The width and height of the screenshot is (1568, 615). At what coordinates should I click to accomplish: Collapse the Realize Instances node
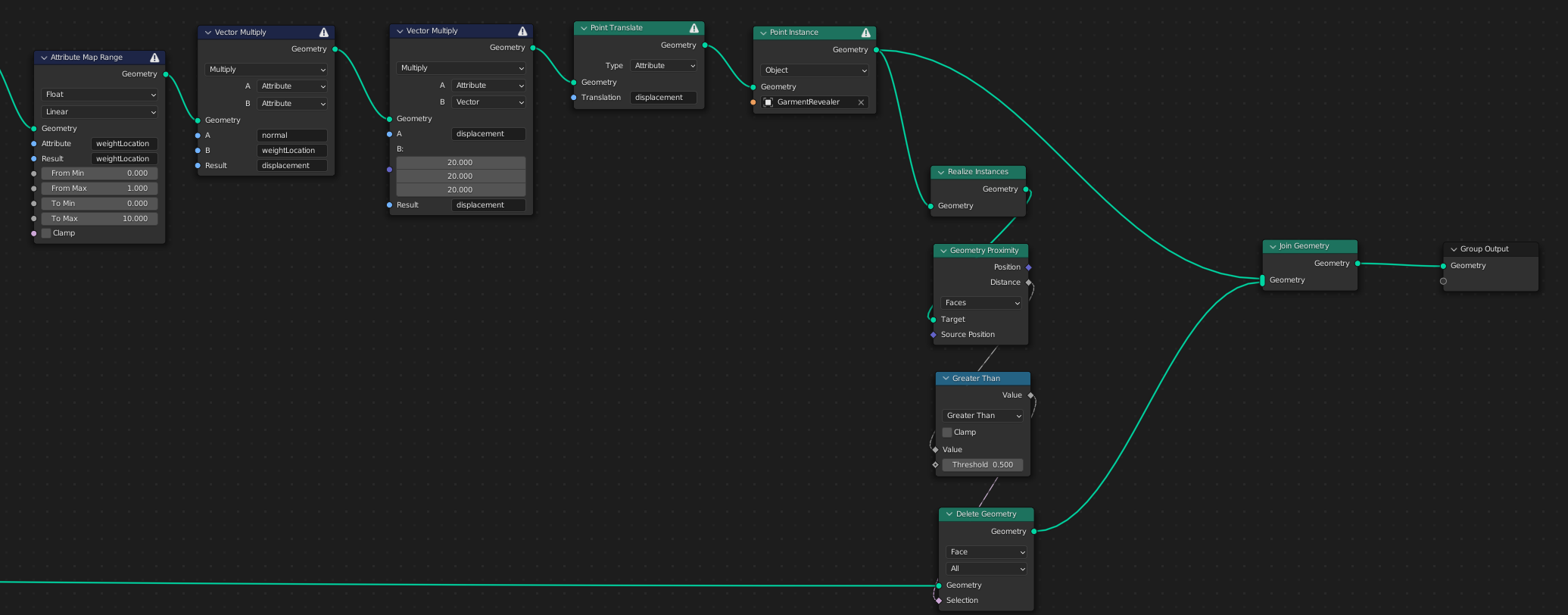pos(941,172)
